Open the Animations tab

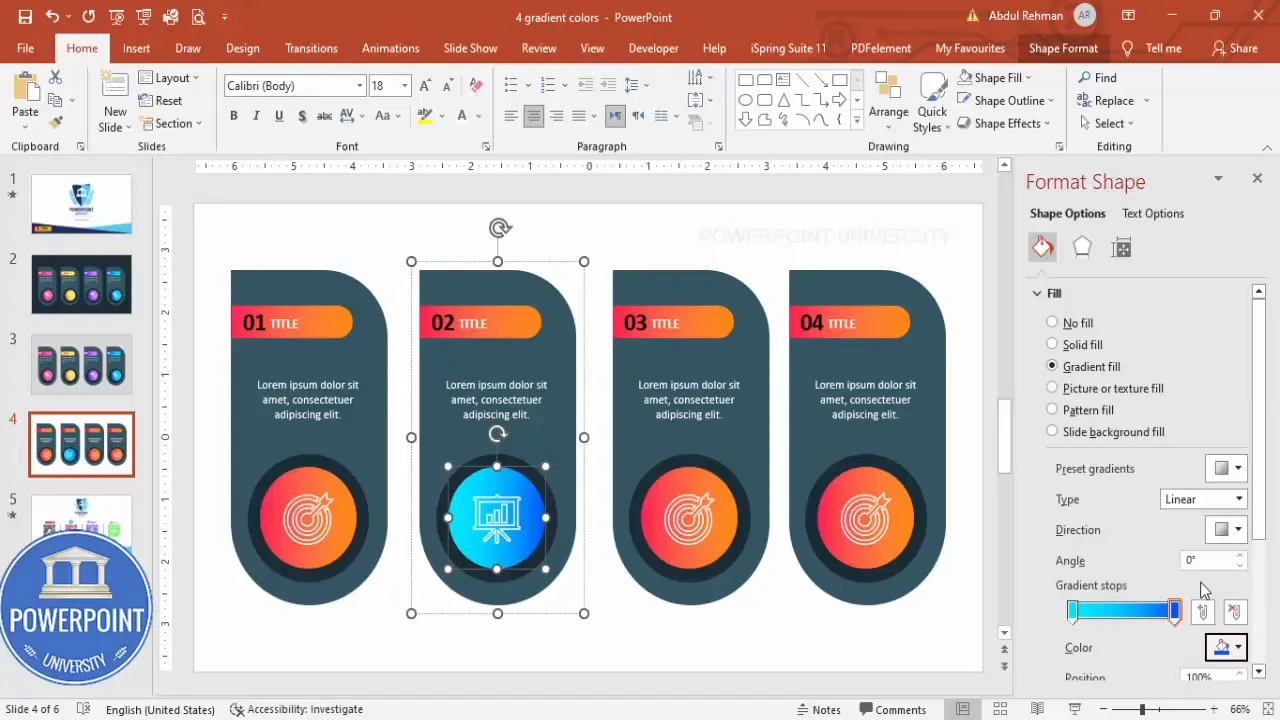pyautogui.click(x=390, y=48)
